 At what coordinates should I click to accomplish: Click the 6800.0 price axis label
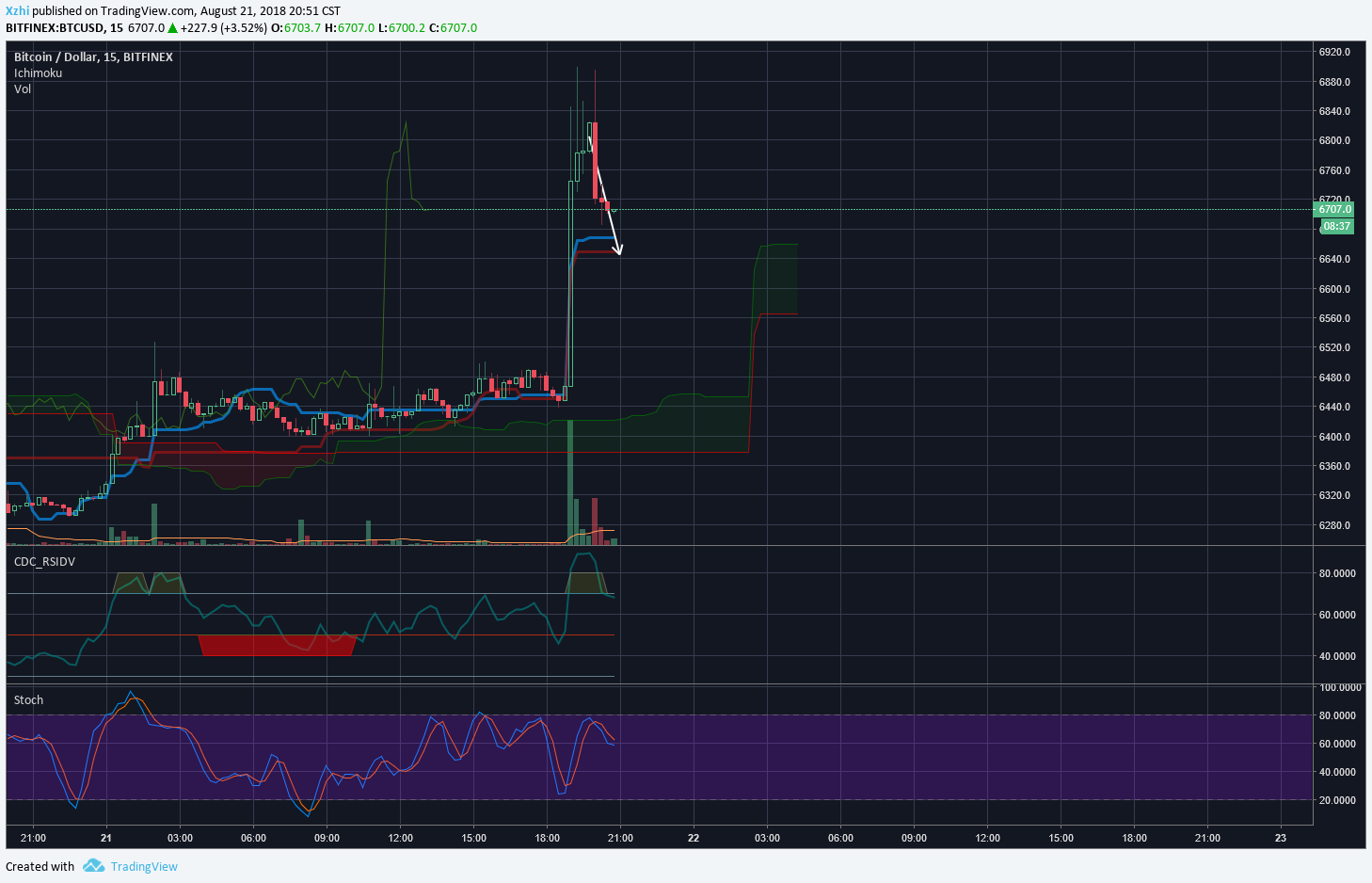[x=1334, y=141]
